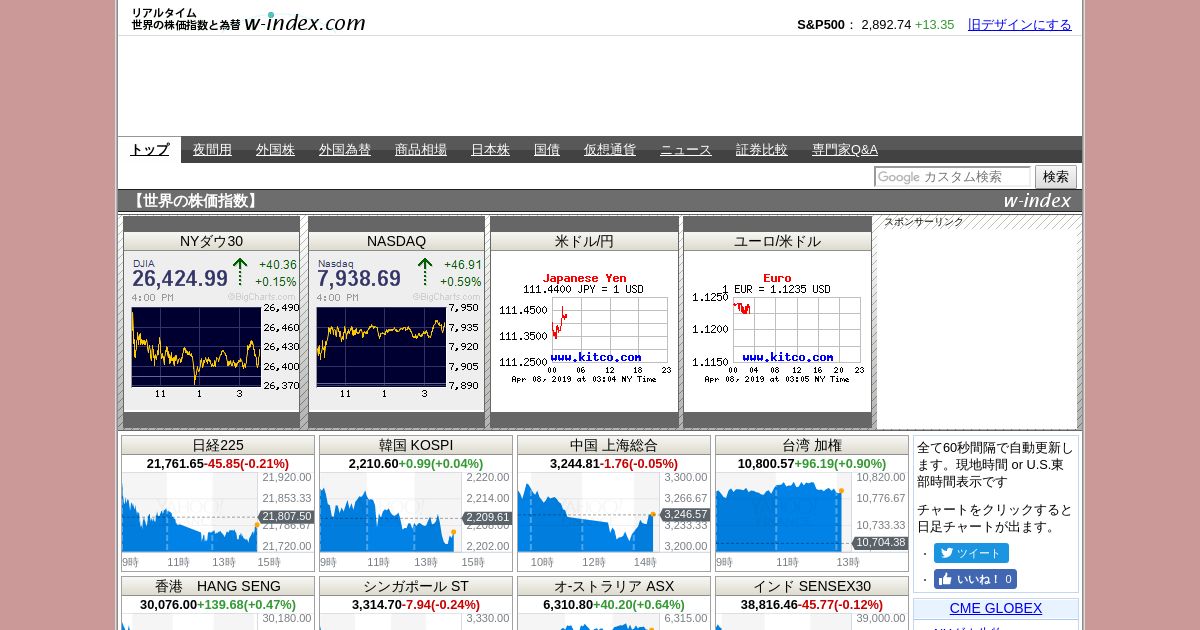Click the NYダウ30 header
Image resolution: width=1200 pixels, height=630 pixels.
click(212, 241)
